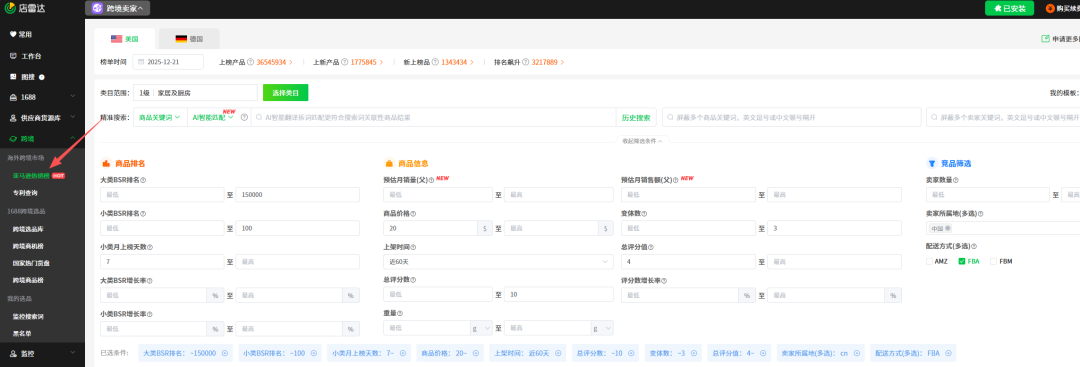The image size is (1080, 367).
Task: Check the FBM delivery checkbox
Action: tap(993, 262)
